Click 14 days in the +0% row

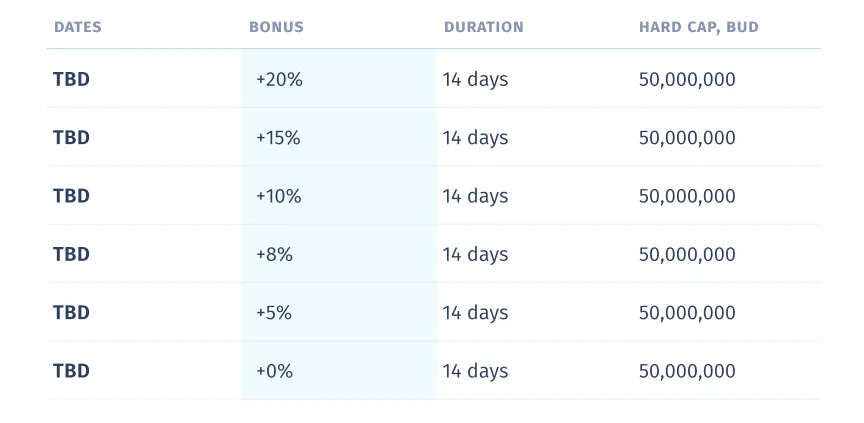point(476,371)
